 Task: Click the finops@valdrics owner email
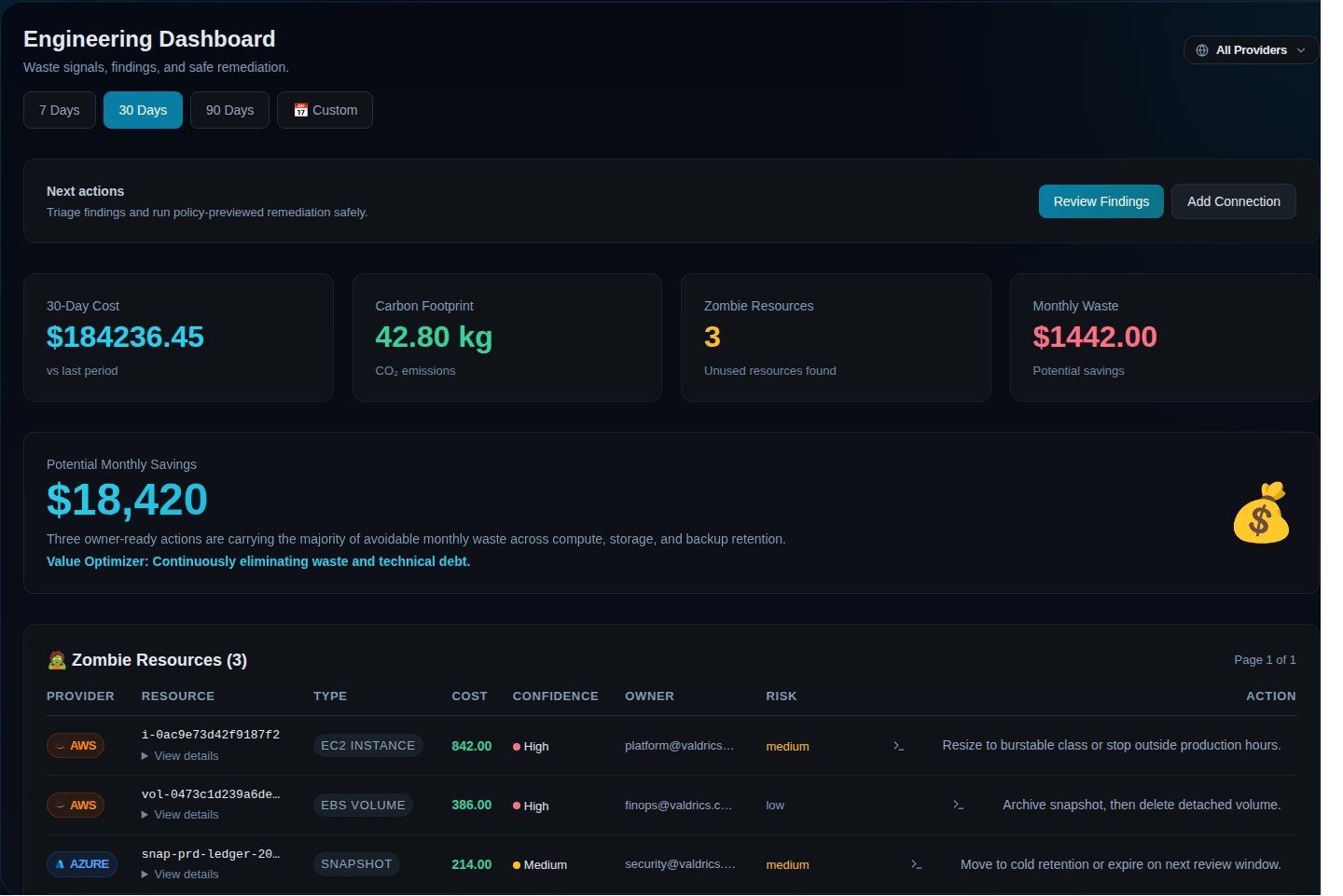pos(678,805)
